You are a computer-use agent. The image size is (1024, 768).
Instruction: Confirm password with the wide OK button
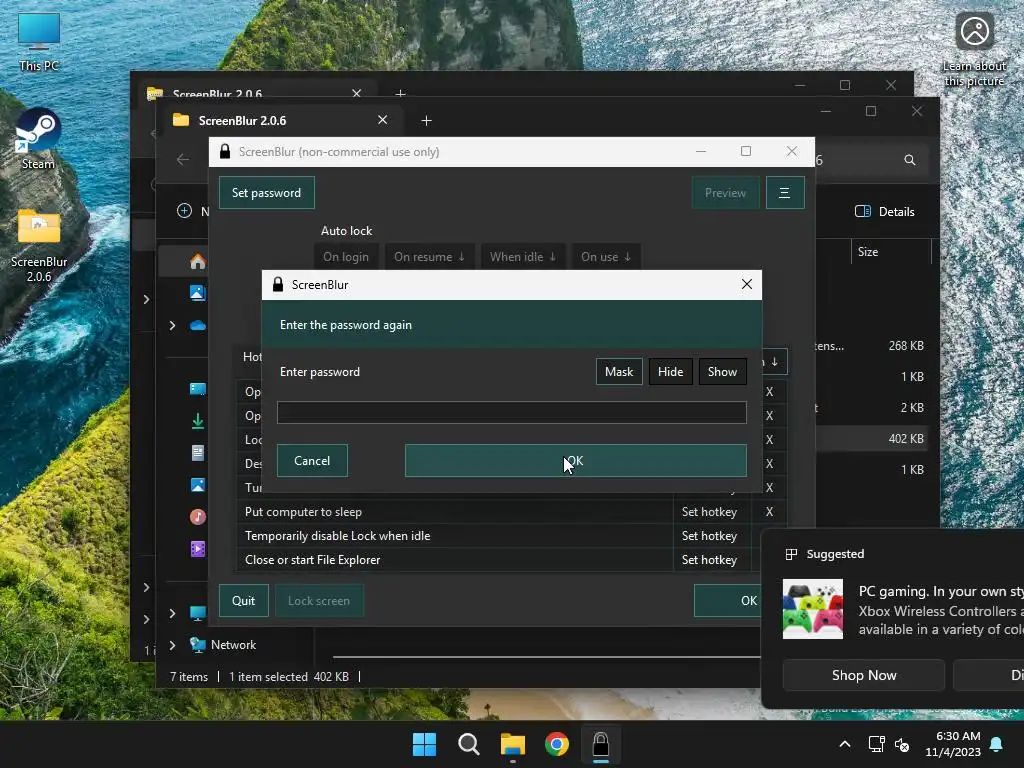click(x=575, y=461)
